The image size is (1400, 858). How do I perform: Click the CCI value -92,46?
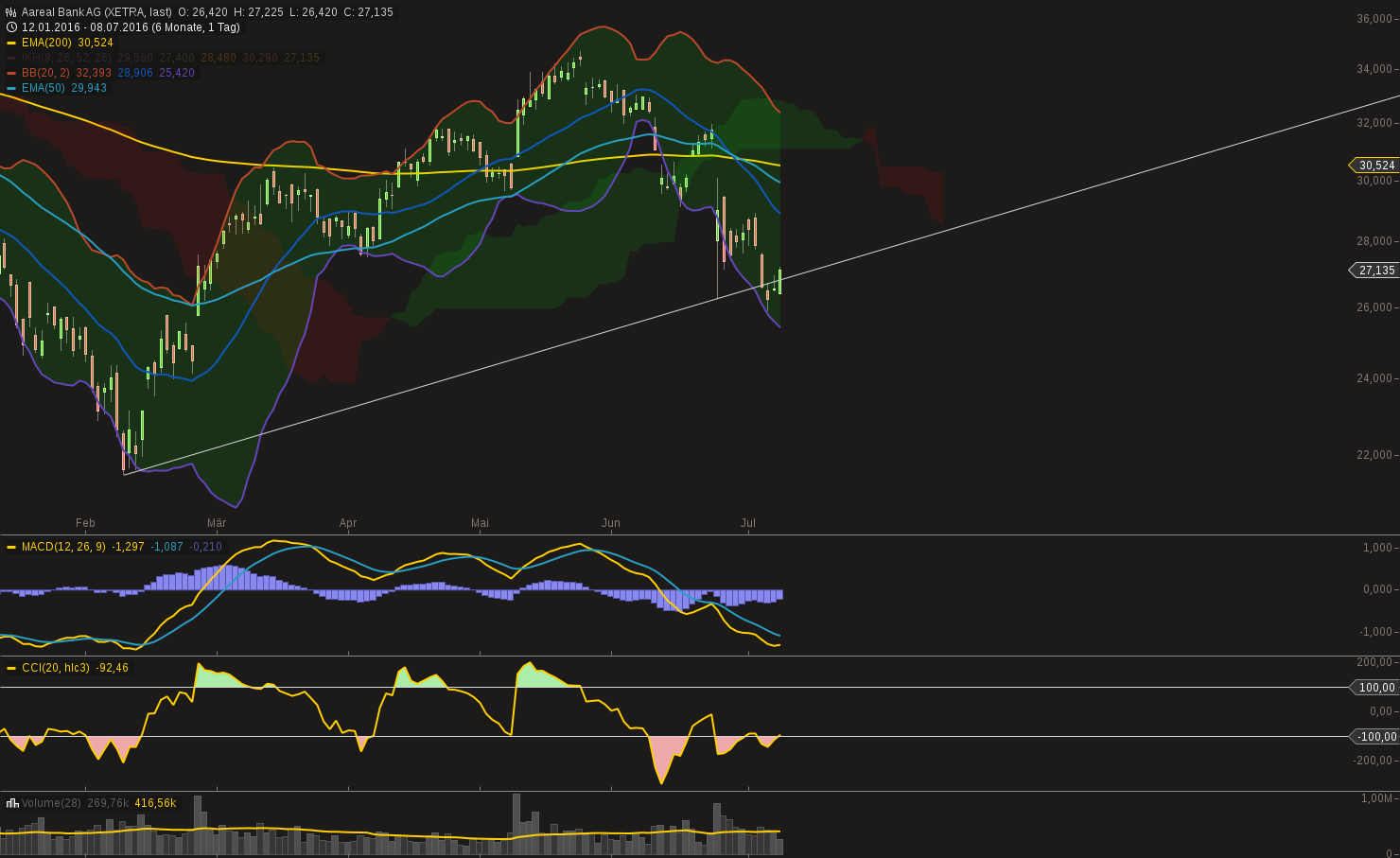click(113, 668)
